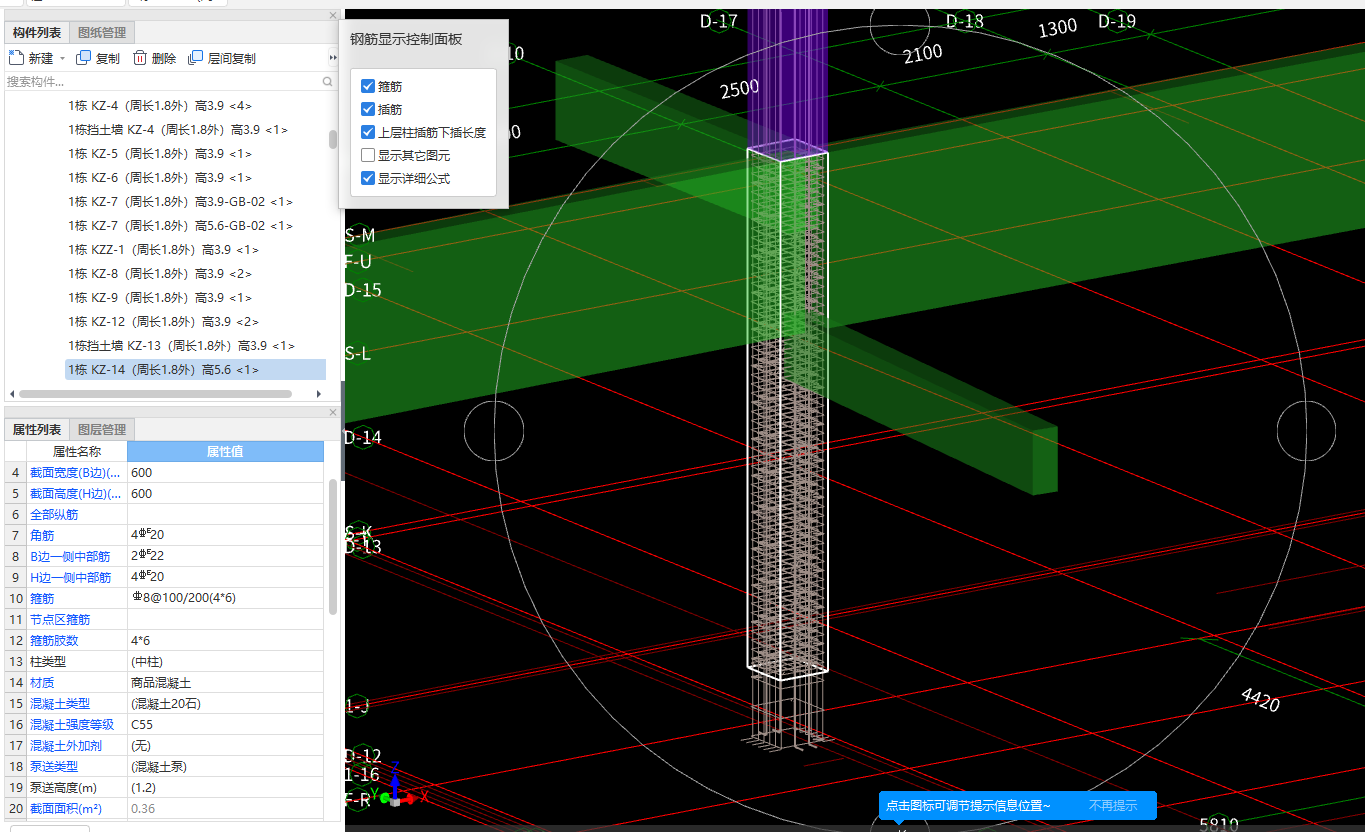This screenshot has height=832, width=1365.
Task: Click 不再提示 in the blue tip
Action: (1113, 805)
